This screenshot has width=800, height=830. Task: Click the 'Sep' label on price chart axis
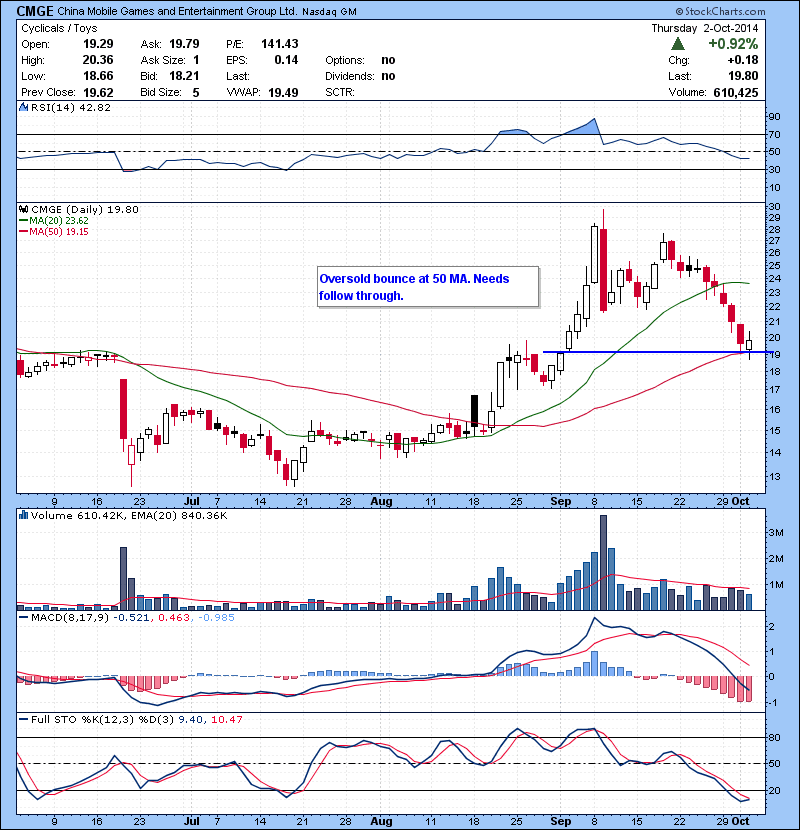(561, 501)
